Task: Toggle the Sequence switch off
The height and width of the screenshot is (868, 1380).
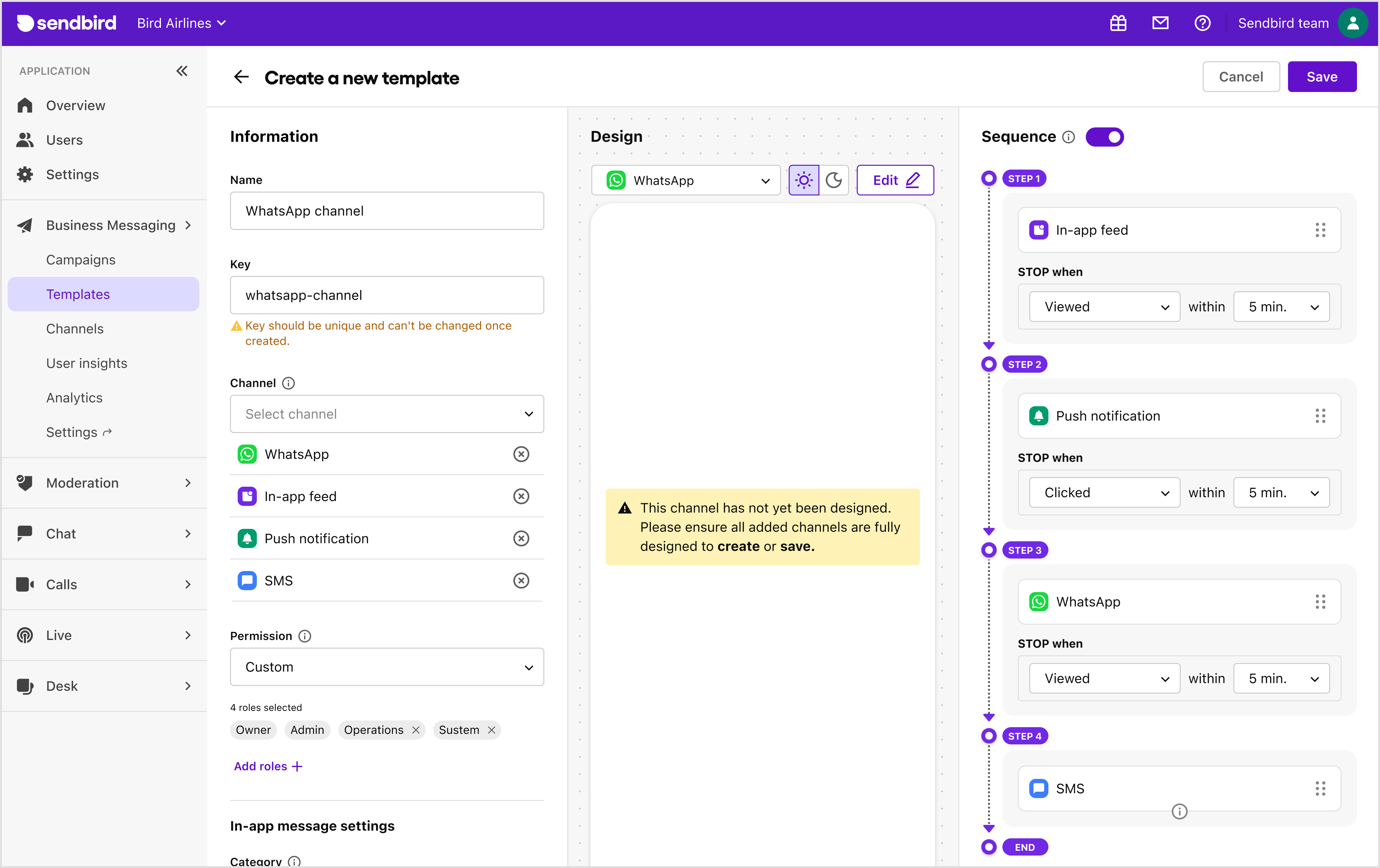Action: 1104,137
